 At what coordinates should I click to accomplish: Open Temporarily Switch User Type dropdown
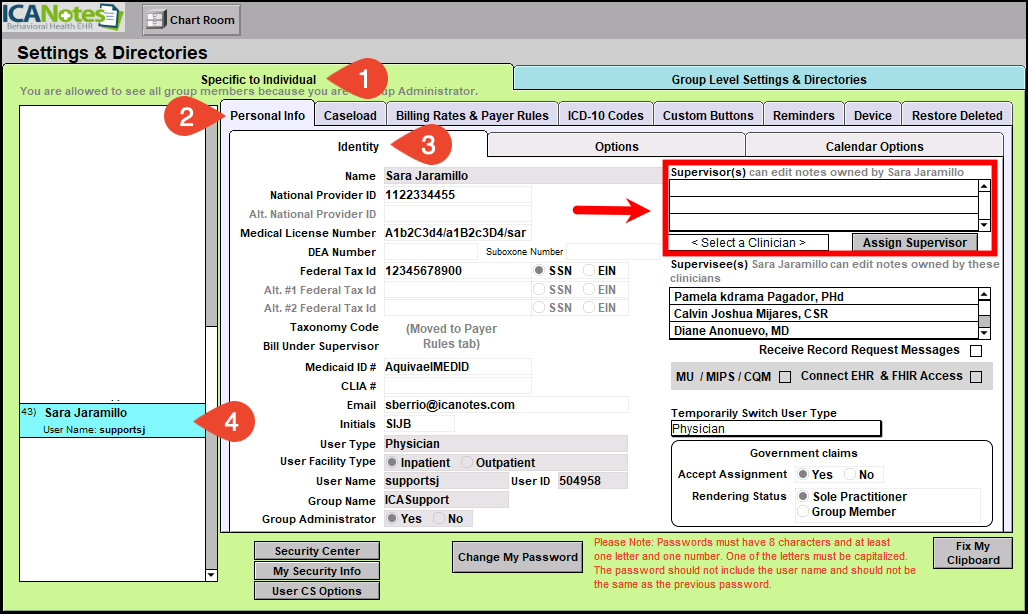pyautogui.click(x=776, y=429)
